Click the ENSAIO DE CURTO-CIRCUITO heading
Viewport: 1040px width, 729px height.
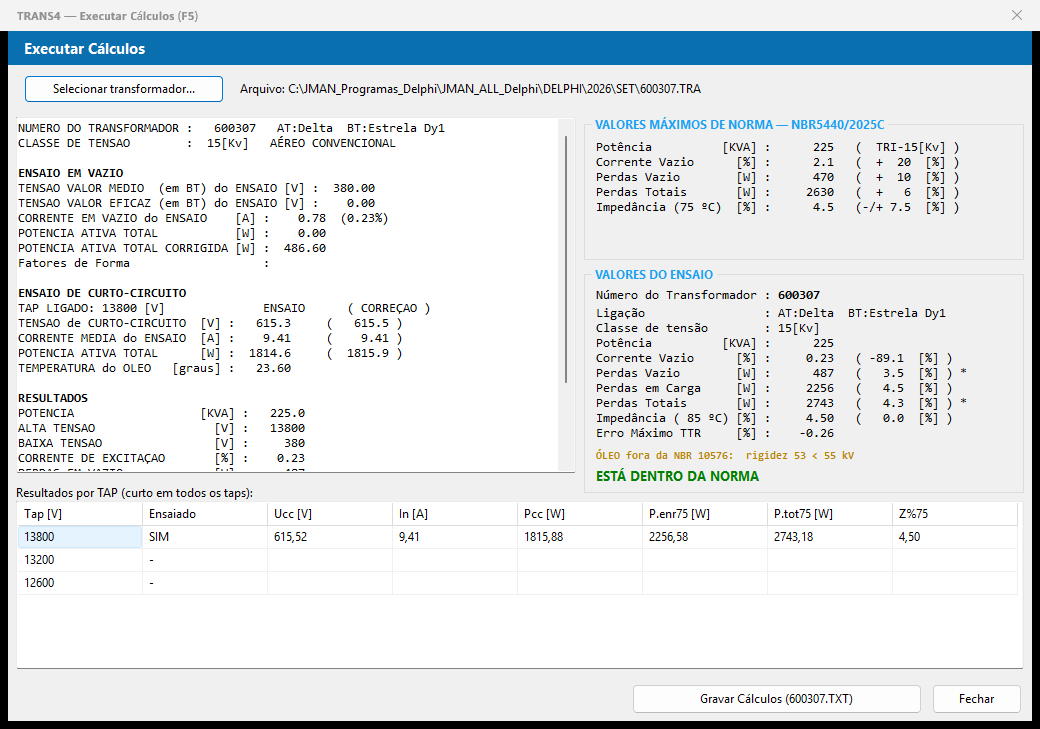(x=102, y=293)
